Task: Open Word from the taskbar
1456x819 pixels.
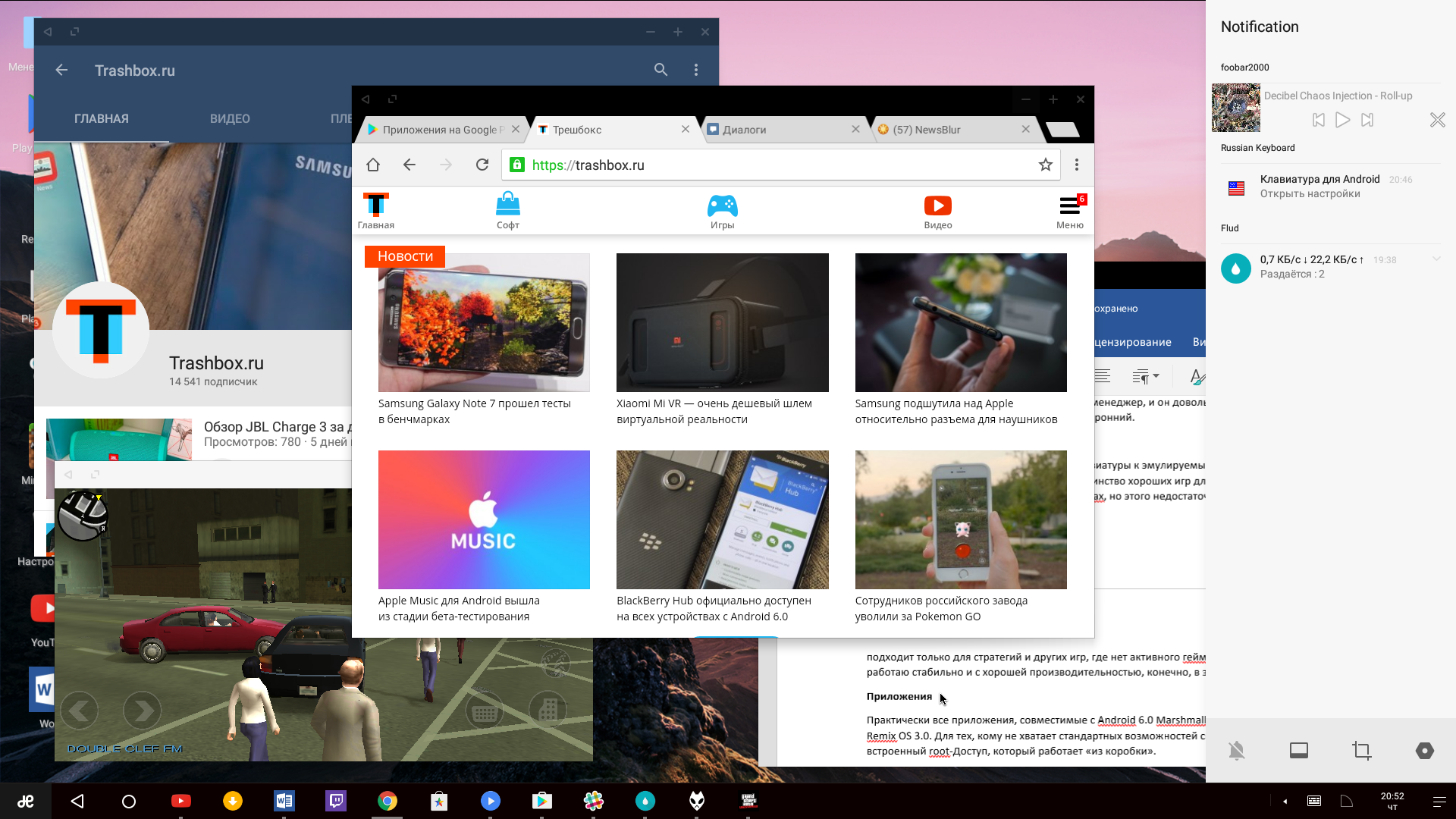Action: pyautogui.click(x=284, y=801)
